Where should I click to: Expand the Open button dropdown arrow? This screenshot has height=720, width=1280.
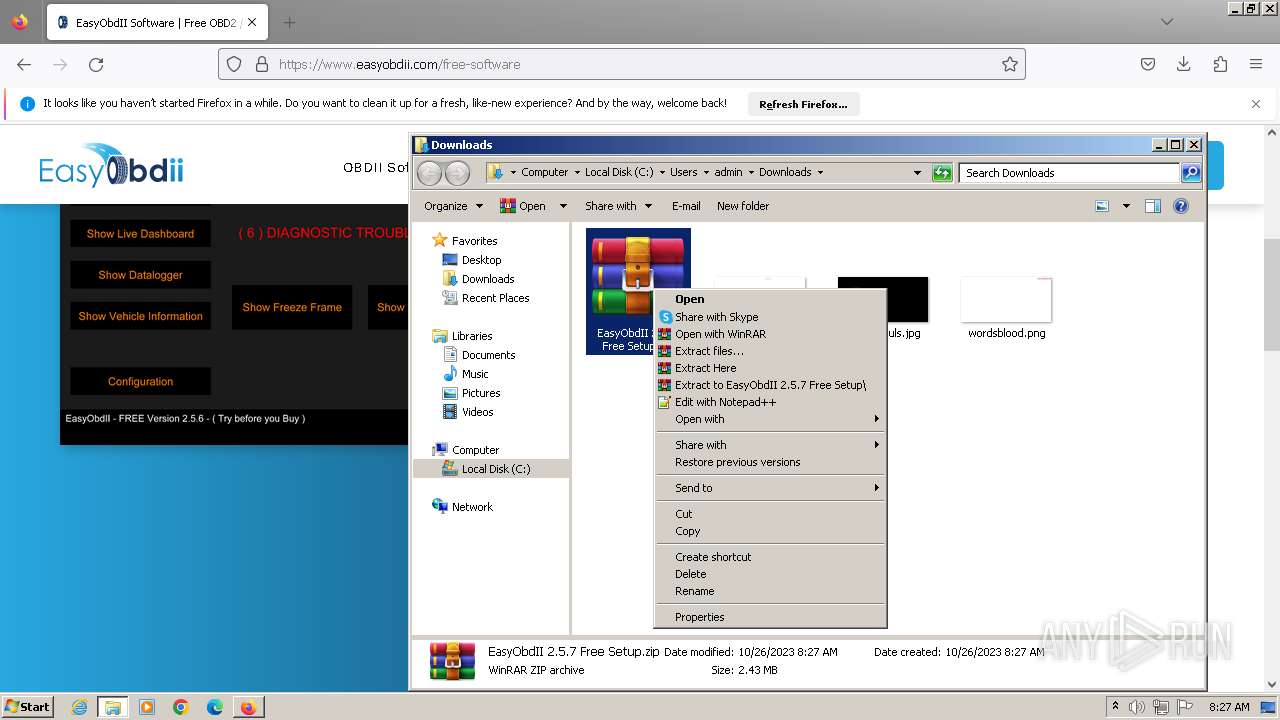[x=563, y=206]
